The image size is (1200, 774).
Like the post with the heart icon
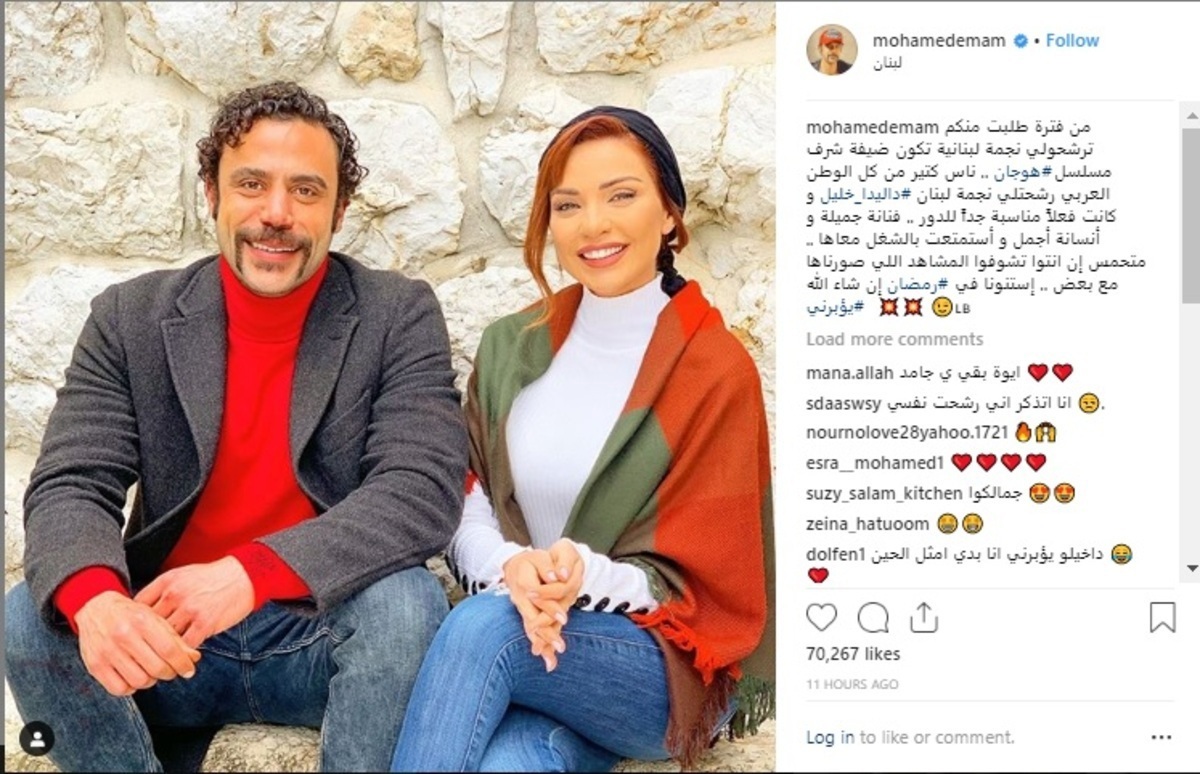point(821,618)
